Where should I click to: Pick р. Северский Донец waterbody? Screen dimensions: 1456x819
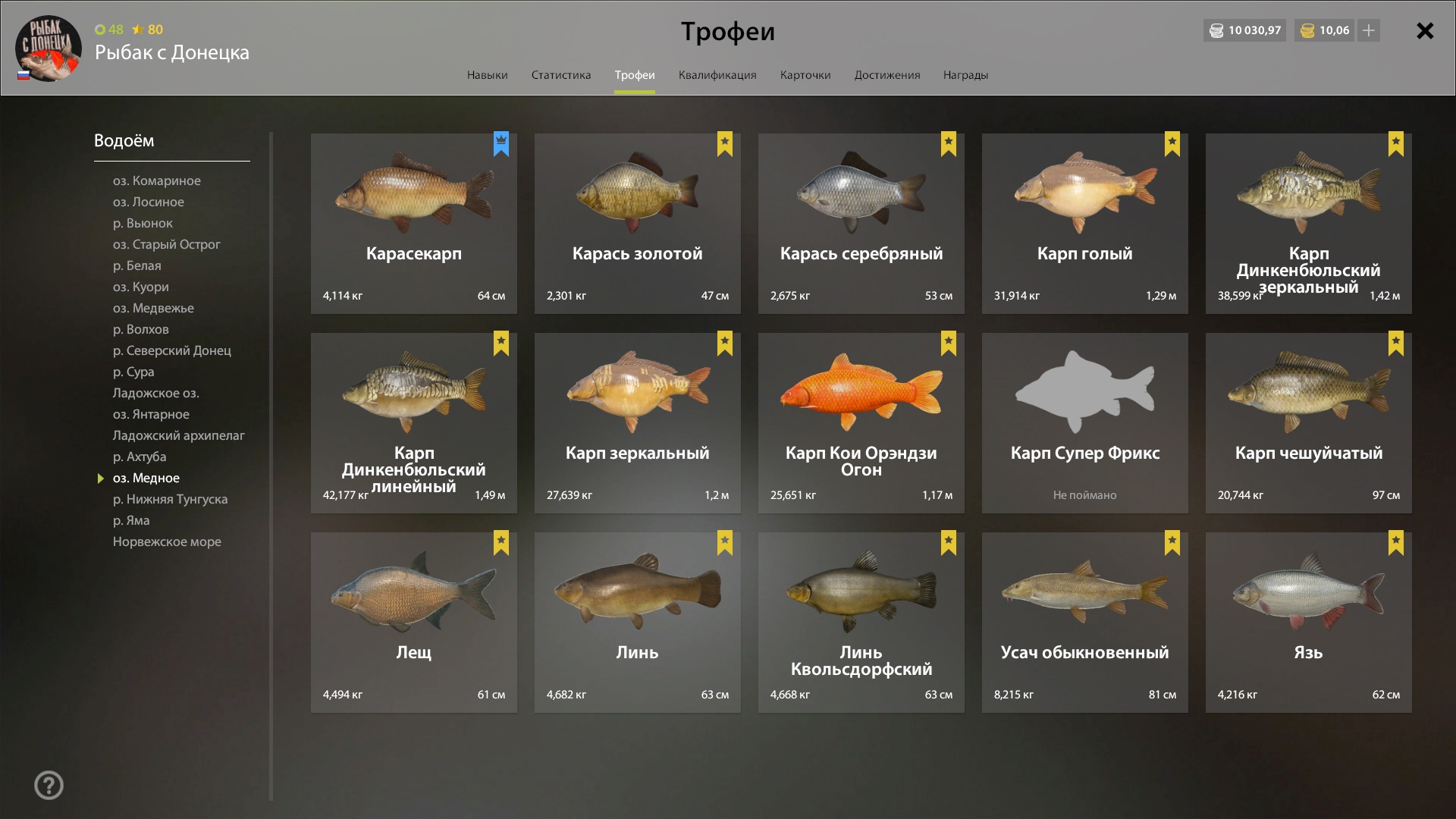click(172, 350)
